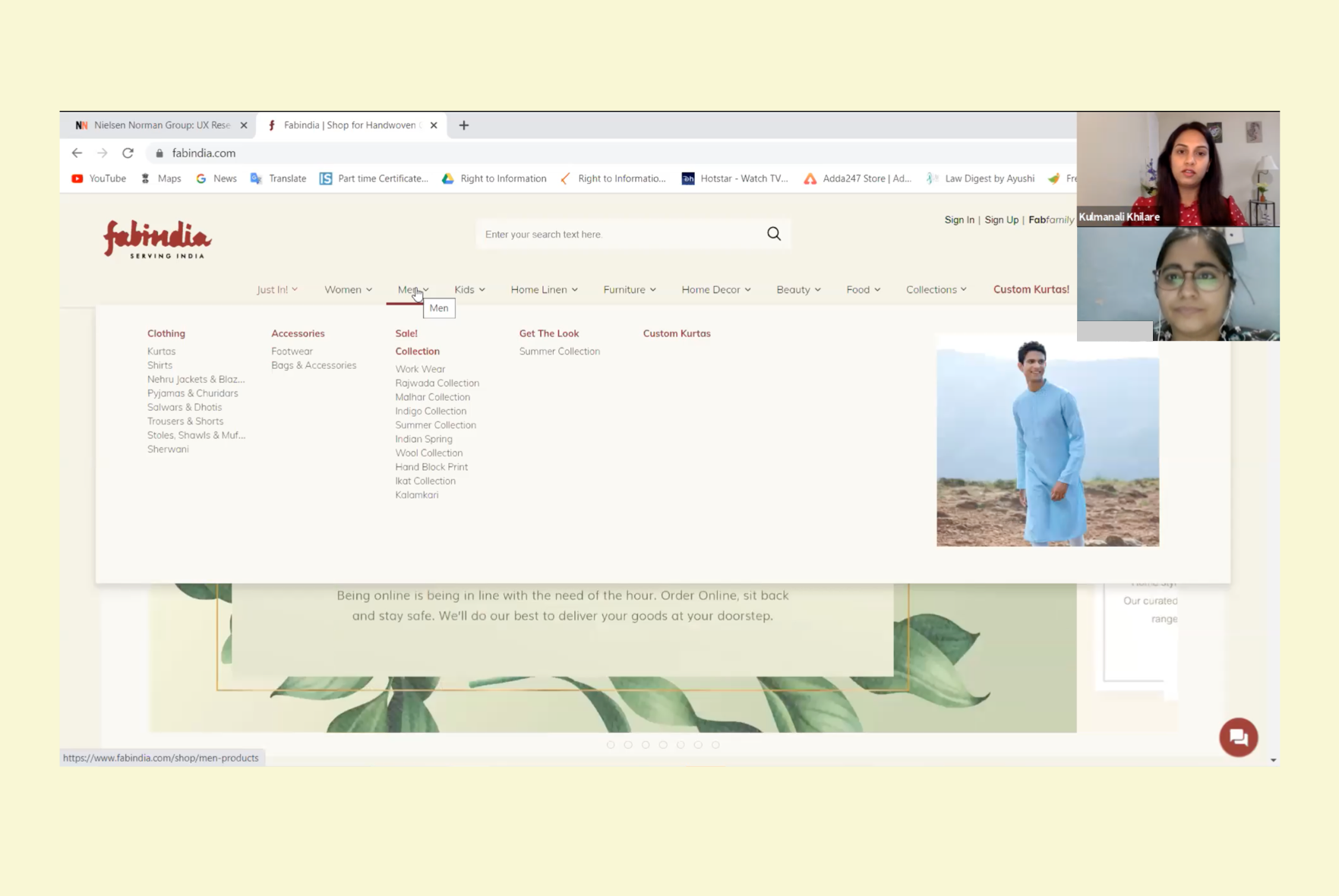
Task: Open Custom Kurtas heading in the Men menu
Action: click(677, 333)
